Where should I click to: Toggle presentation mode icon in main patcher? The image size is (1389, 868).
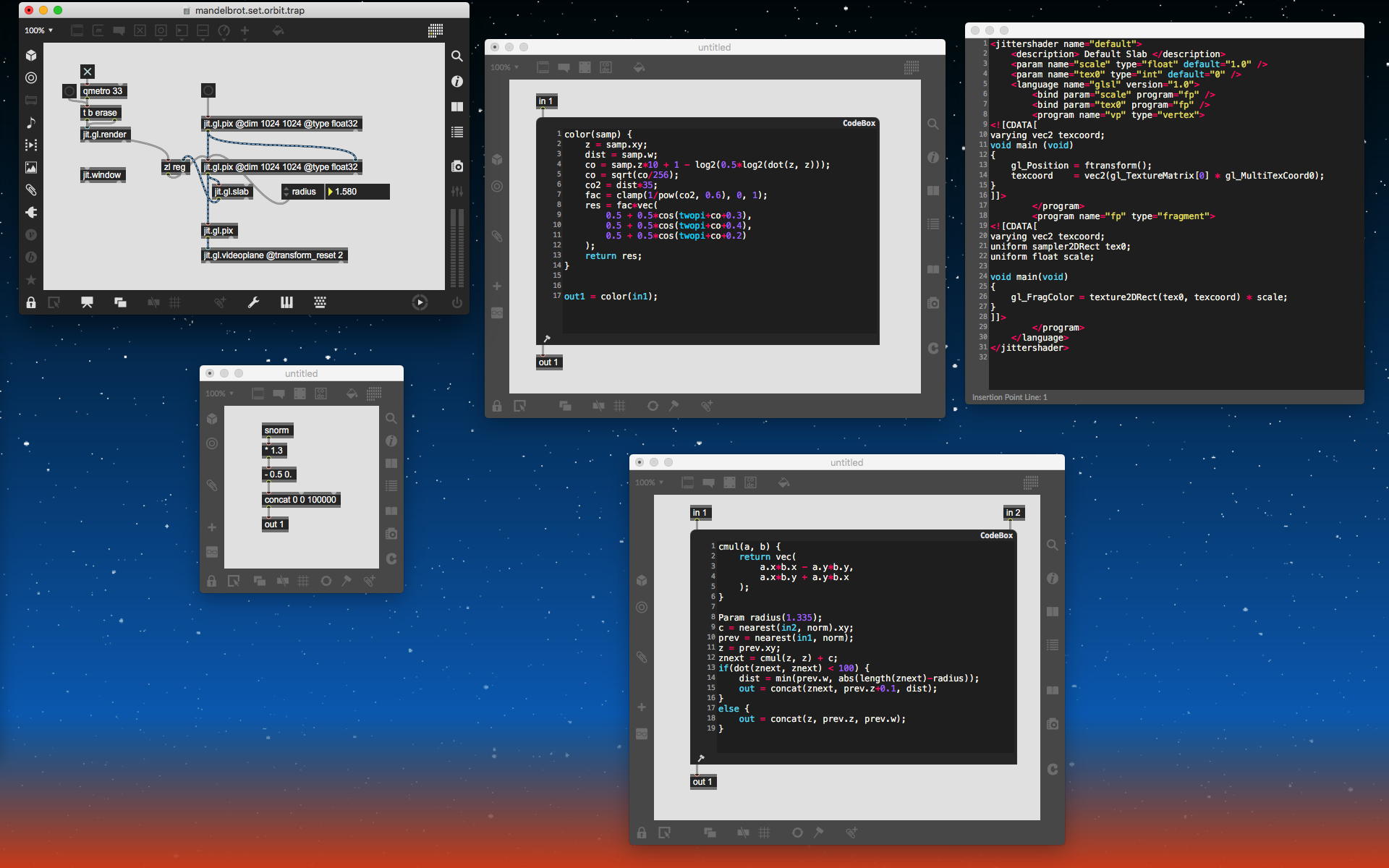87,303
